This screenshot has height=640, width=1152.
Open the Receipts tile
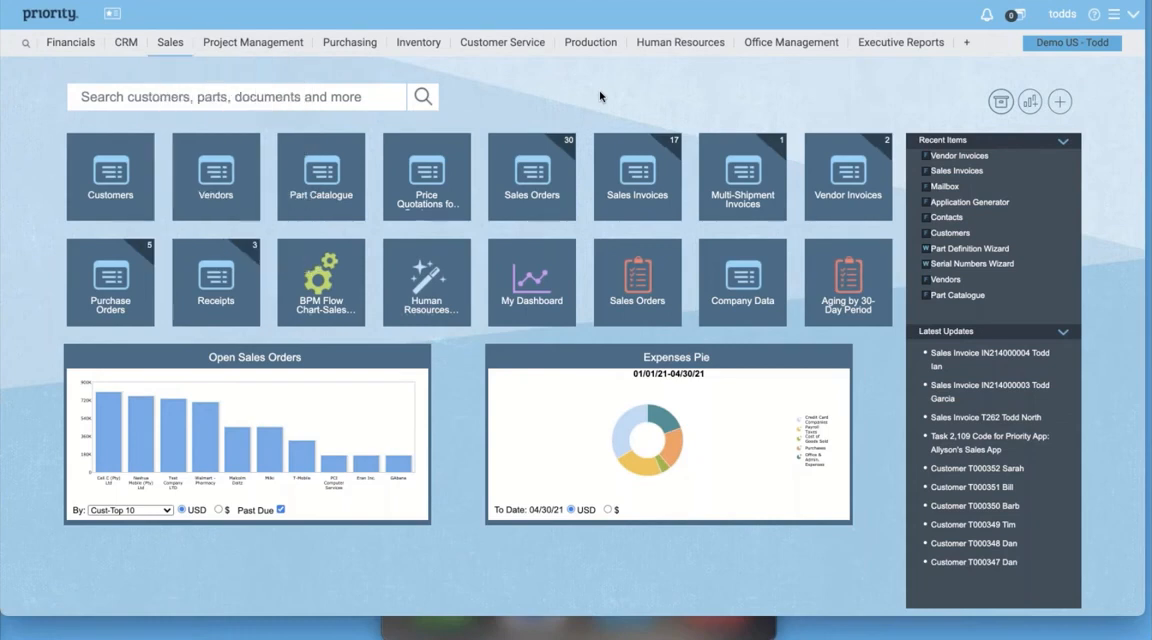coord(216,282)
